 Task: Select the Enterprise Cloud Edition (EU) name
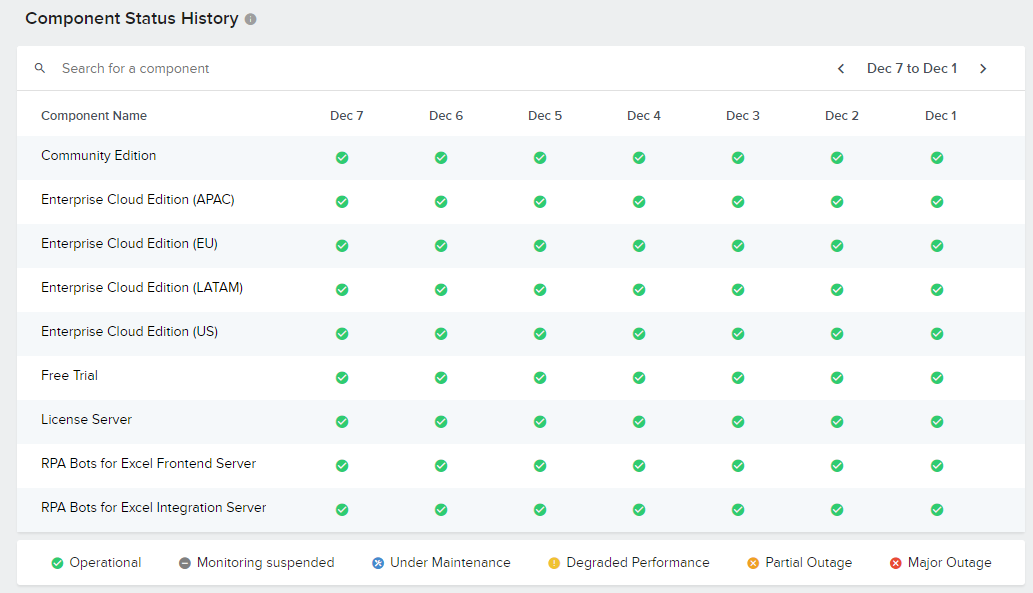click(129, 244)
